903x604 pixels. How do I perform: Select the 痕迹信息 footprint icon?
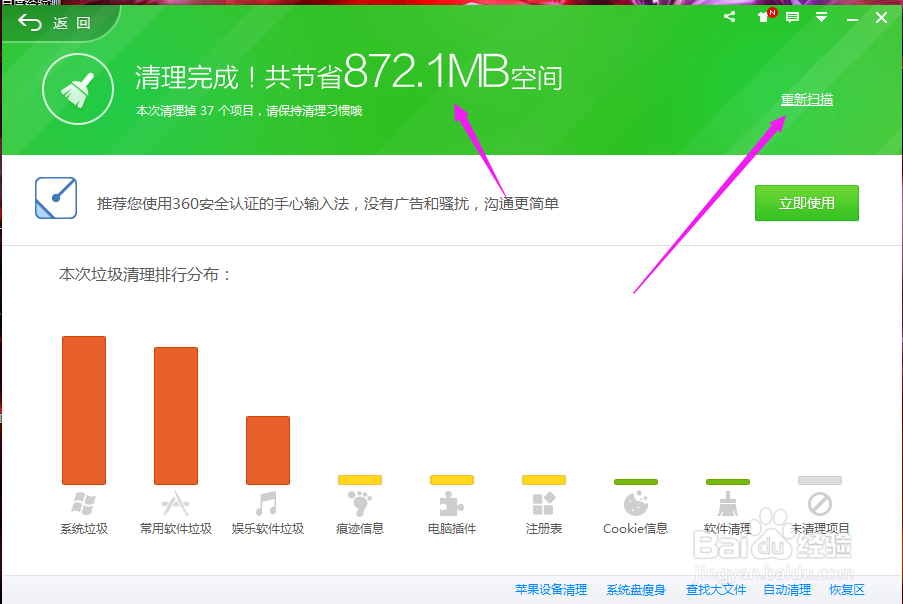point(360,503)
